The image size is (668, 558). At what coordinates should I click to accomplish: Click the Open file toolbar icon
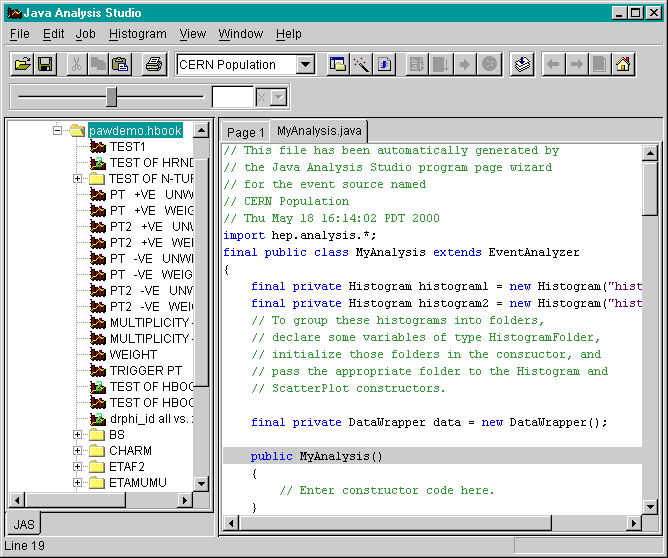[x=23, y=65]
